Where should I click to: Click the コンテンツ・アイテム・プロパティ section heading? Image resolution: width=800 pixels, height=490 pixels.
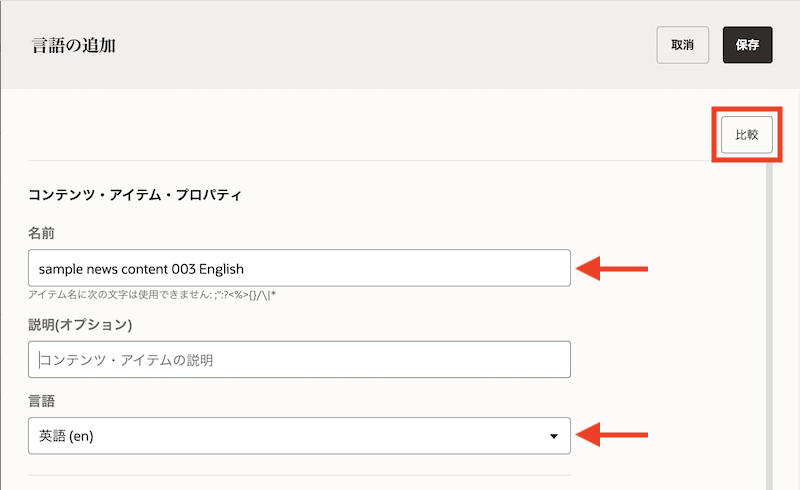(135, 195)
